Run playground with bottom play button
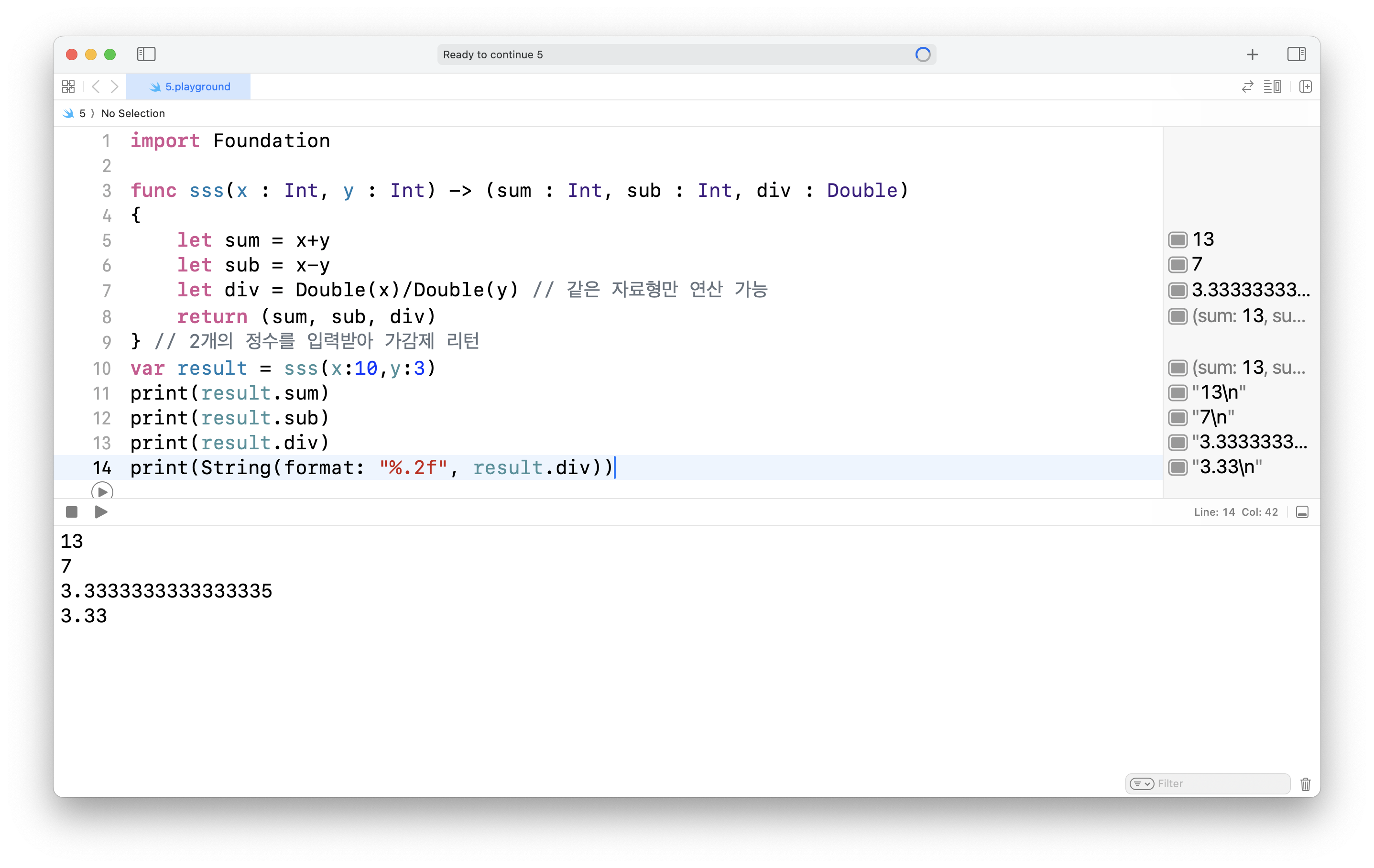The height and width of the screenshot is (868, 1374). (101, 512)
